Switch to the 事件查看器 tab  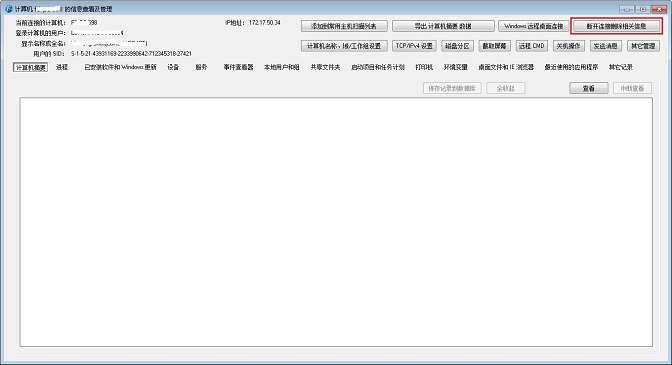tap(238, 67)
